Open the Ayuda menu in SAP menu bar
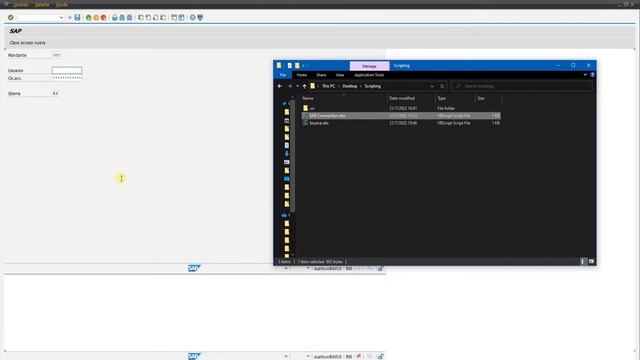The image size is (640, 360). 62,4
